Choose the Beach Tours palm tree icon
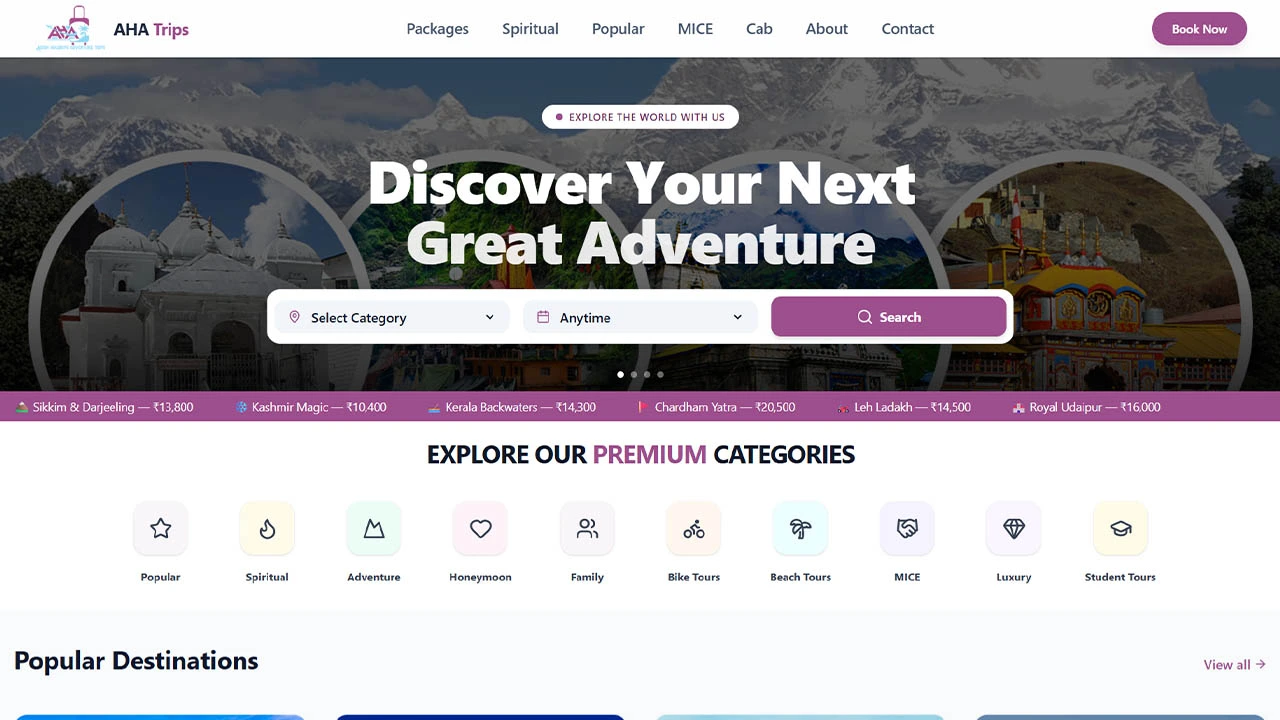 800,528
